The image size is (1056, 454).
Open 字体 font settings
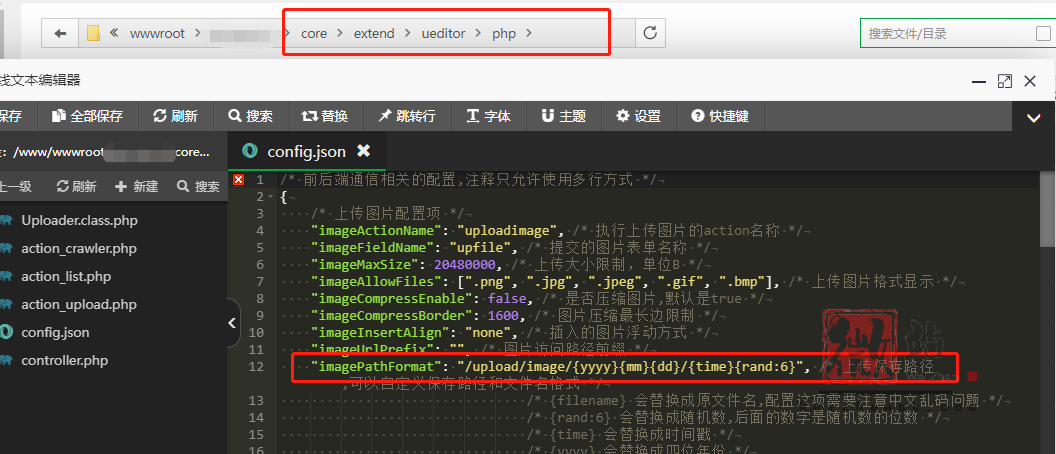point(488,117)
